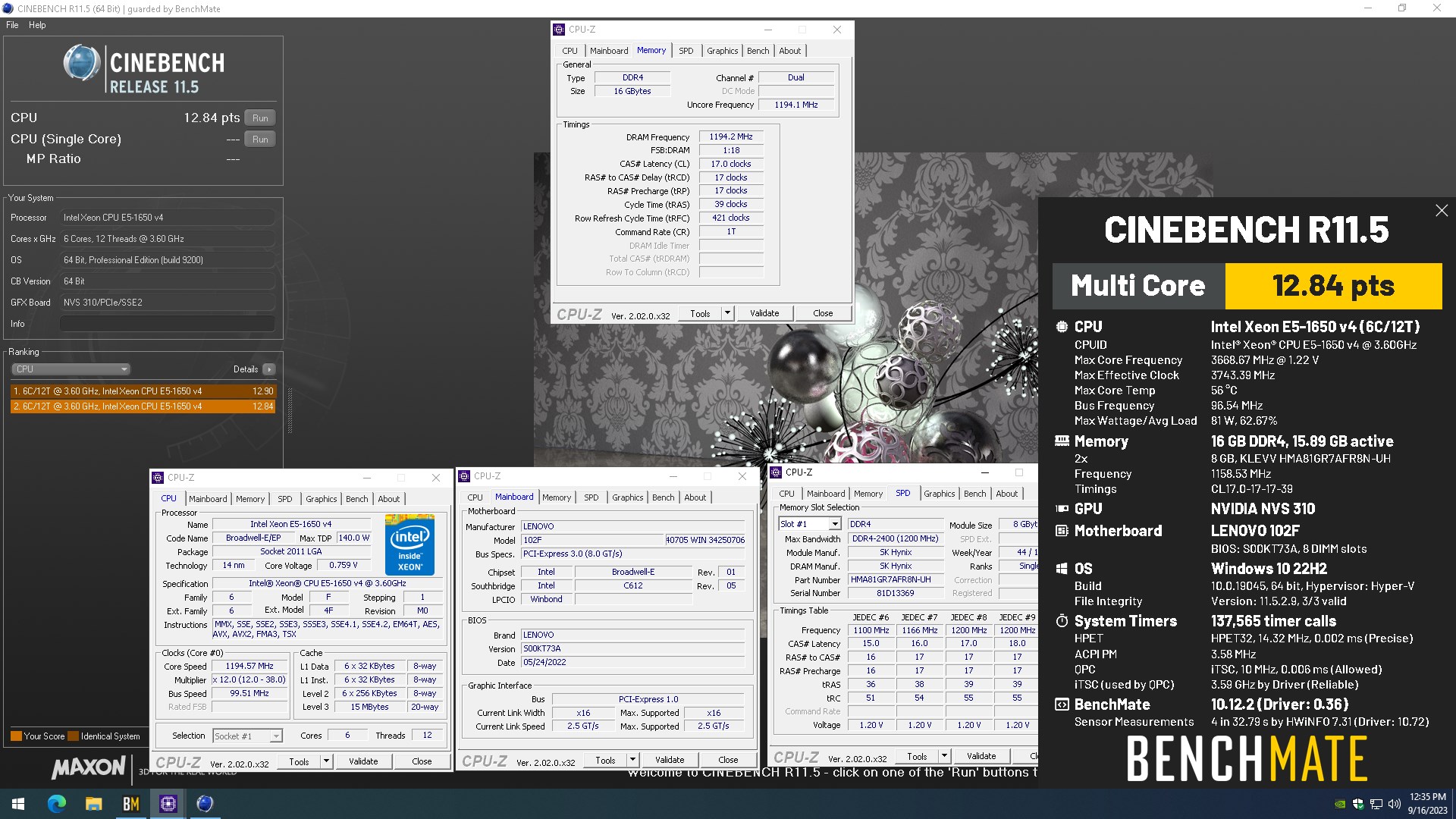
Task: Close the BenchMate results overlay
Action: click(1442, 211)
